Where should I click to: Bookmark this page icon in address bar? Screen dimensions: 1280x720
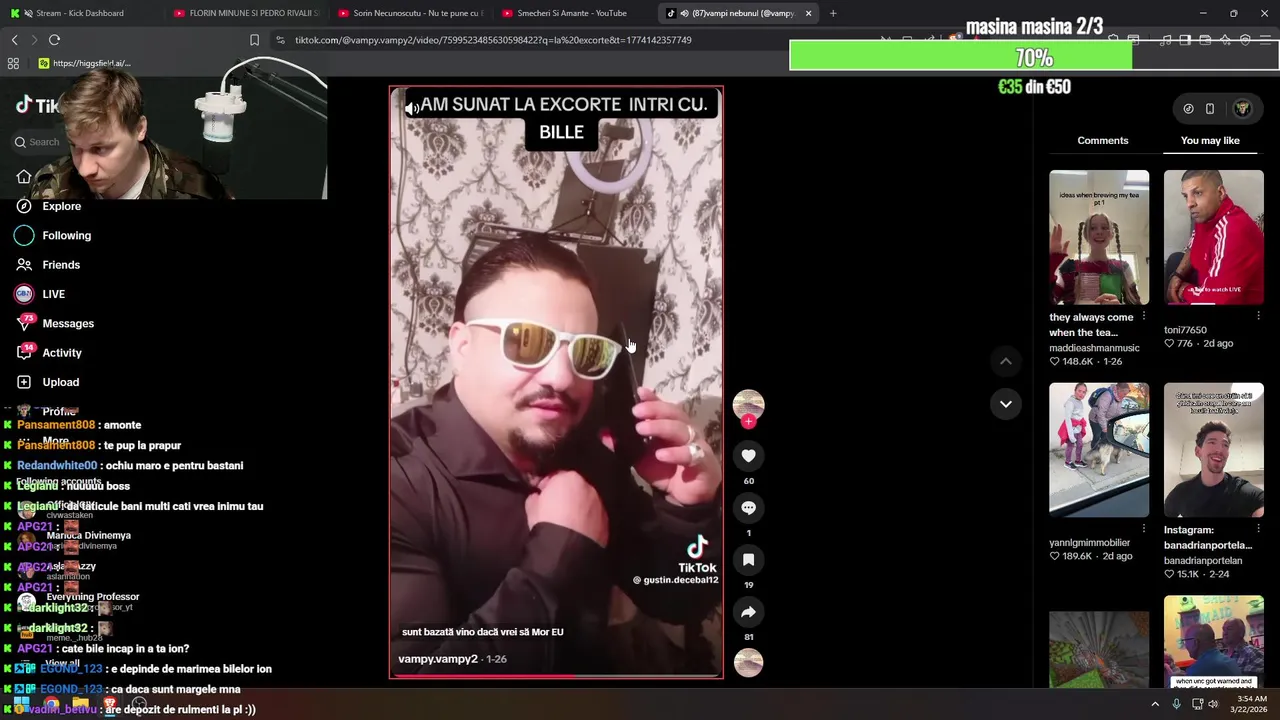[254, 40]
